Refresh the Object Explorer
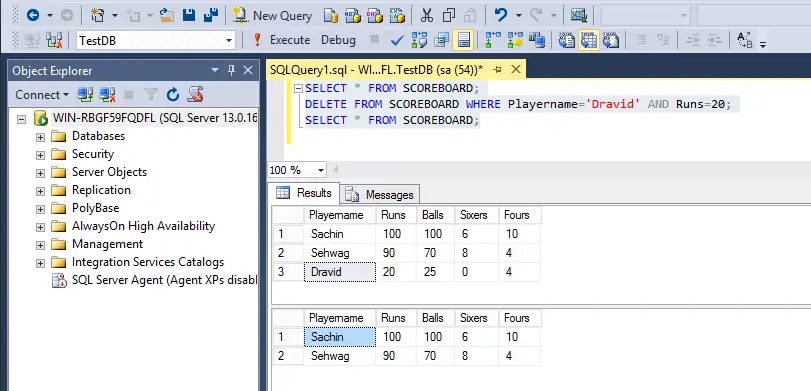The height and width of the screenshot is (391, 811). coord(173,95)
